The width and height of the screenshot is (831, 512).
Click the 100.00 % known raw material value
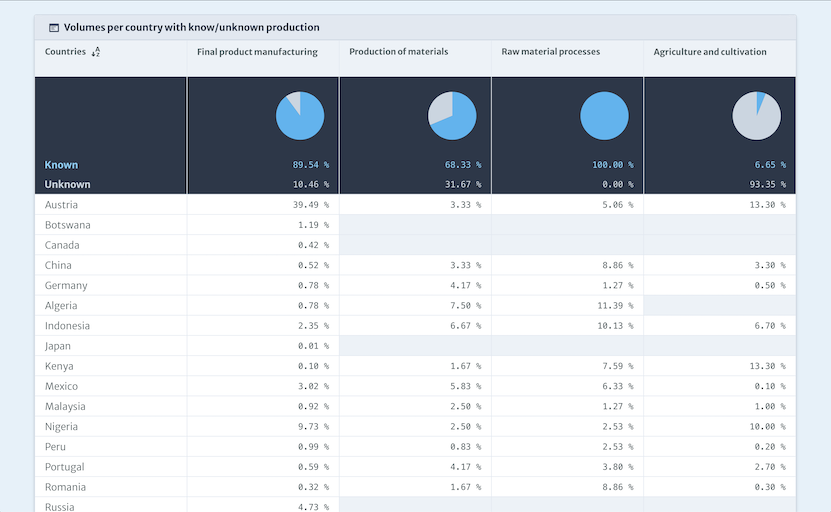[x=612, y=165]
